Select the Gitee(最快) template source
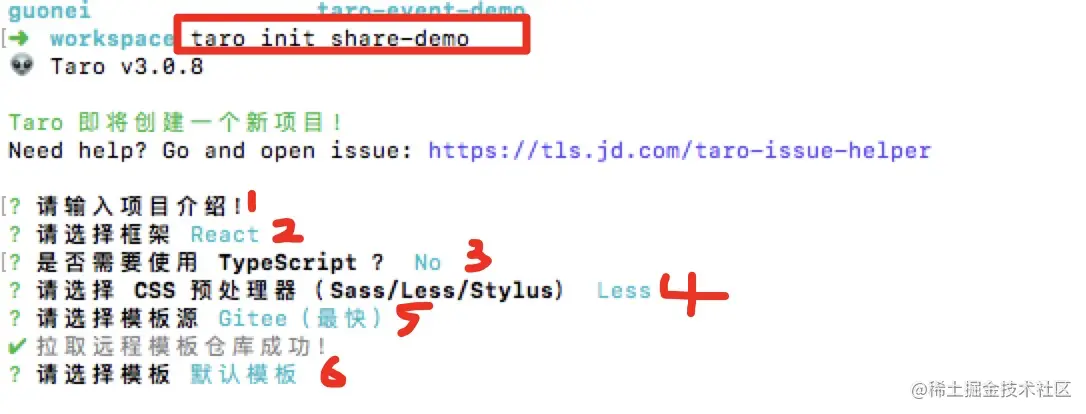The width and height of the screenshot is (1086, 414). [x=301, y=318]
